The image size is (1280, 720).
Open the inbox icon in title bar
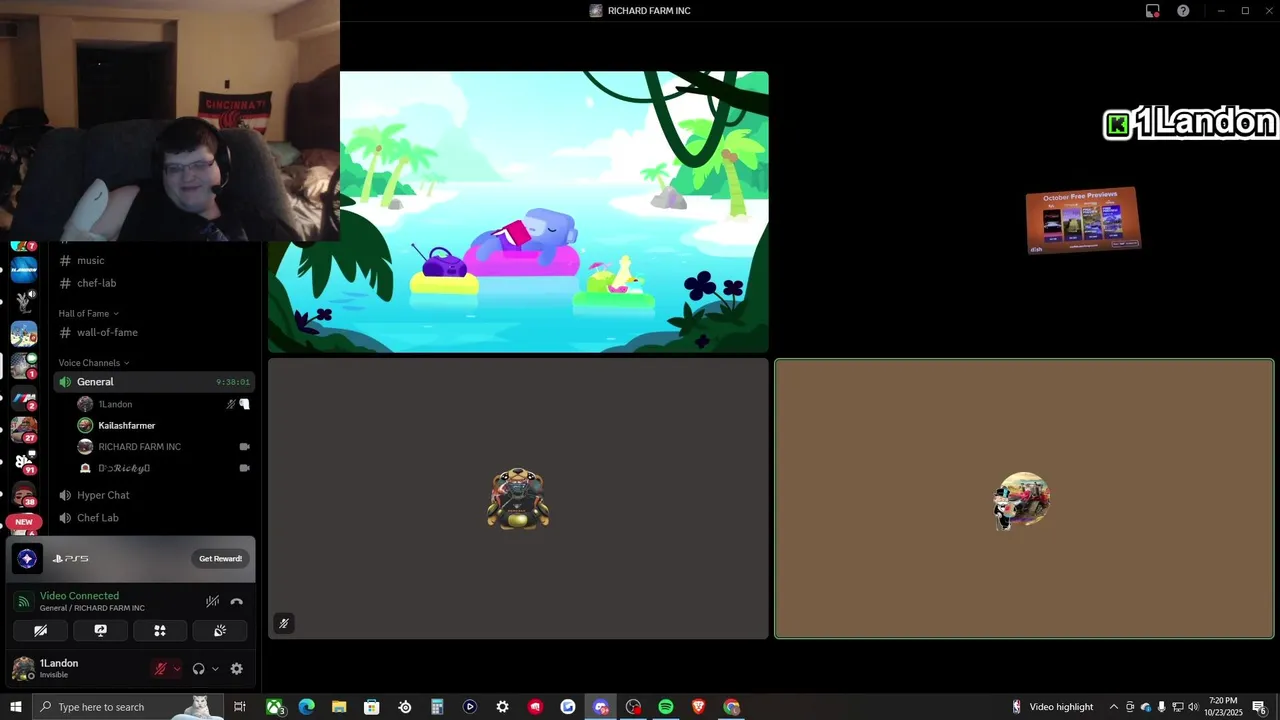tap(1153, 11)
